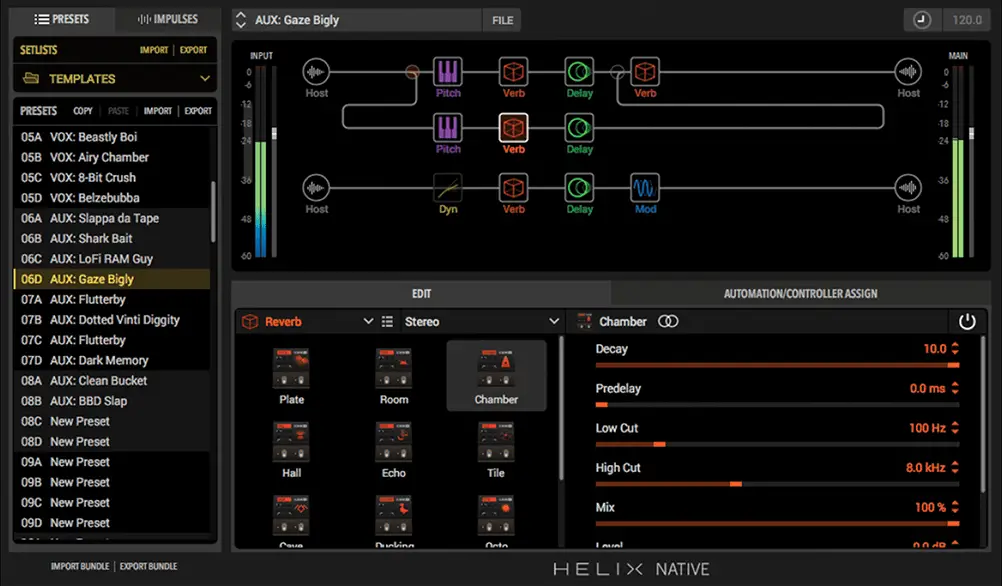This screenshot has height=586, width=1002.
Task: Click the preset list scrollbar
Action: pyautogui.click(x=213, y=212)
